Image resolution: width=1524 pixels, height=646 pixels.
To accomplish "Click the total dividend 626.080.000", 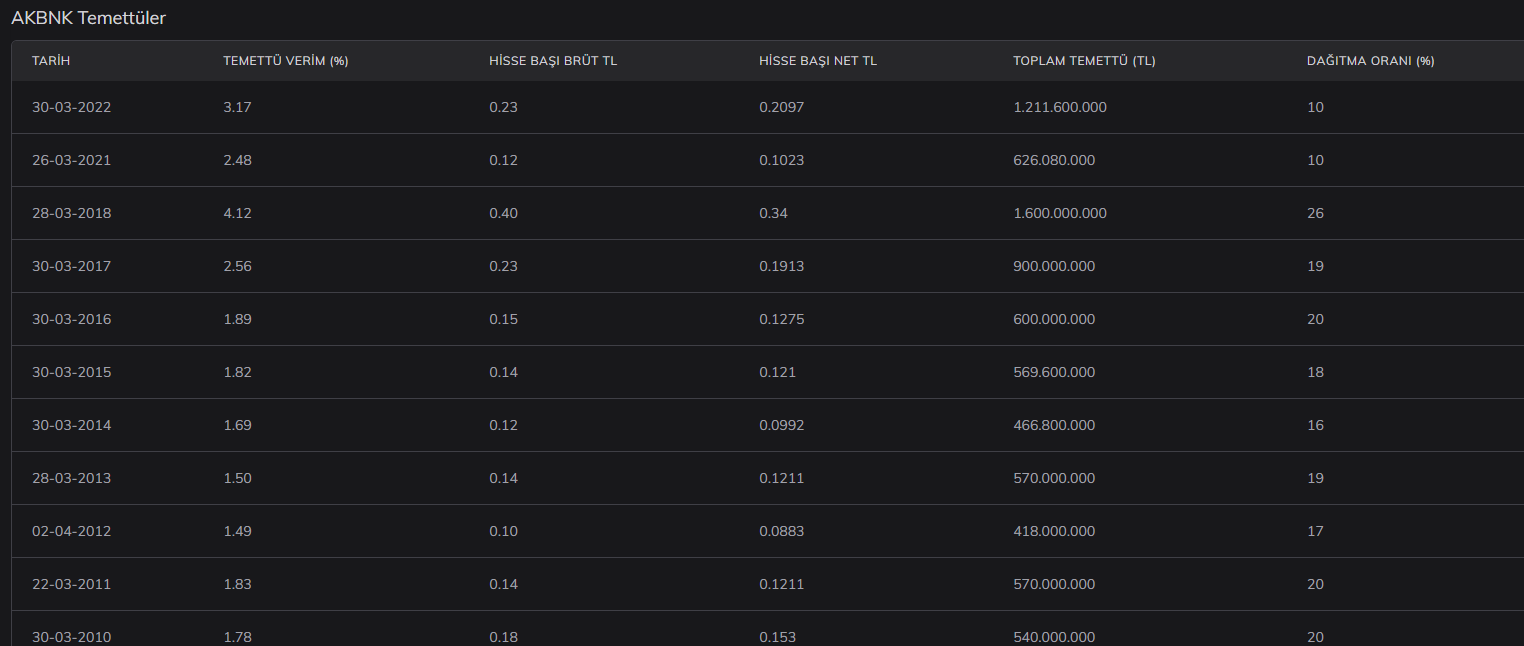I will coord(1054,160).
